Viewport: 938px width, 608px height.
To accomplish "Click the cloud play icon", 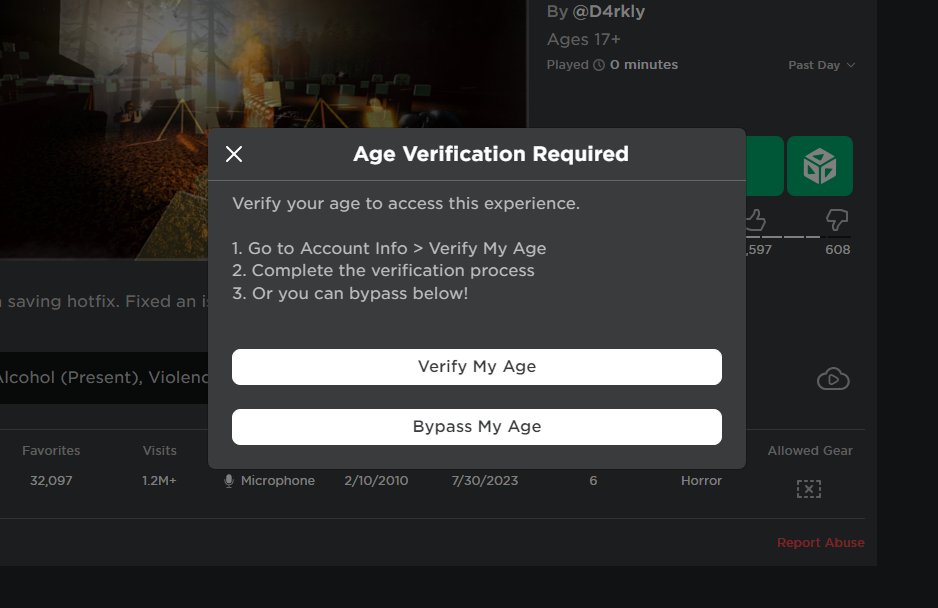I will click(833, 379).
